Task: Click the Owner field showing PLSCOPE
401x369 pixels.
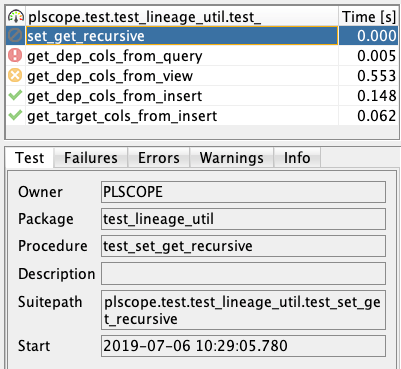Action: coord(243,192)
